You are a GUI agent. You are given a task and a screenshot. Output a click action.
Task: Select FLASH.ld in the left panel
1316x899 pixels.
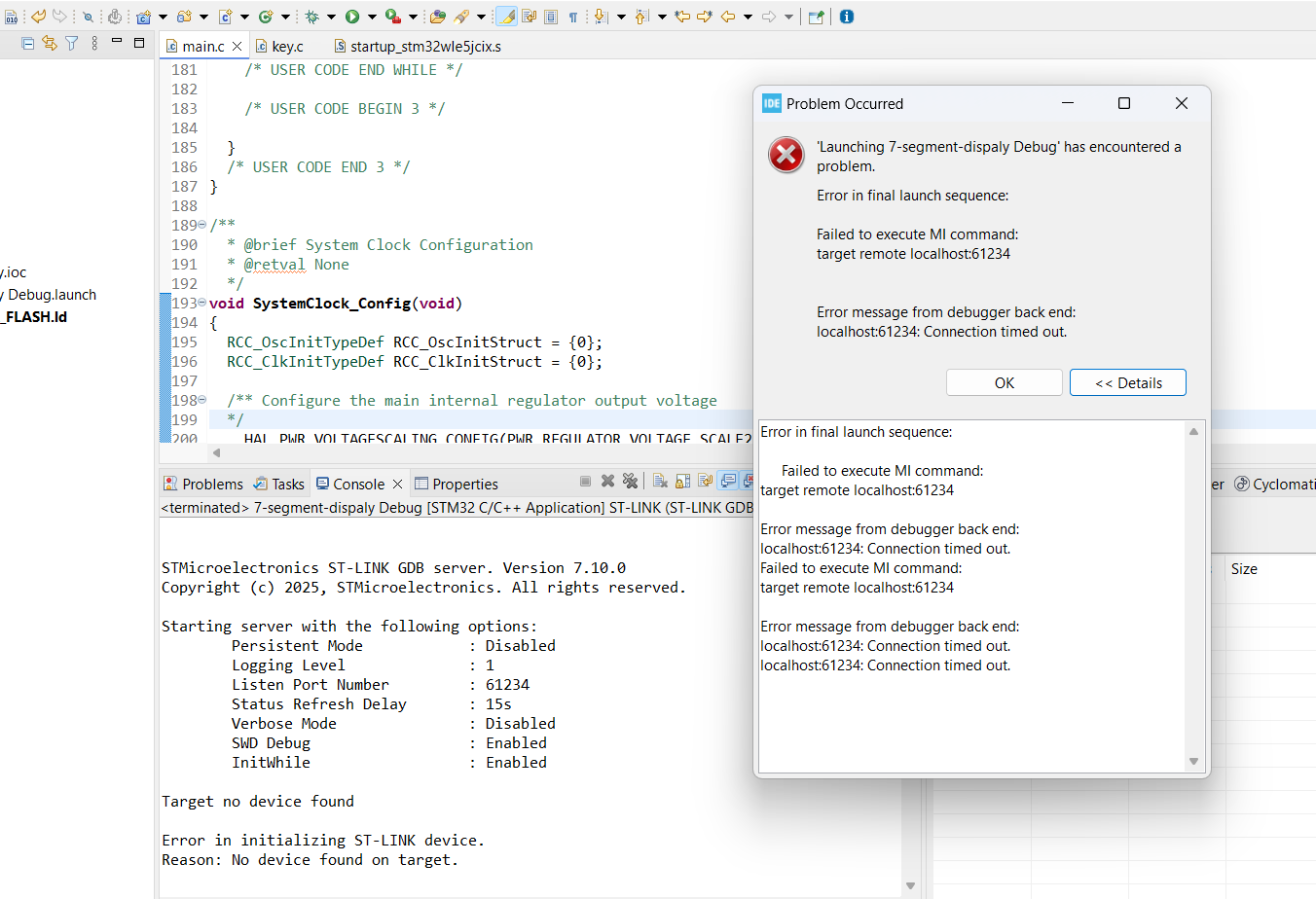(x=33, y=316)
